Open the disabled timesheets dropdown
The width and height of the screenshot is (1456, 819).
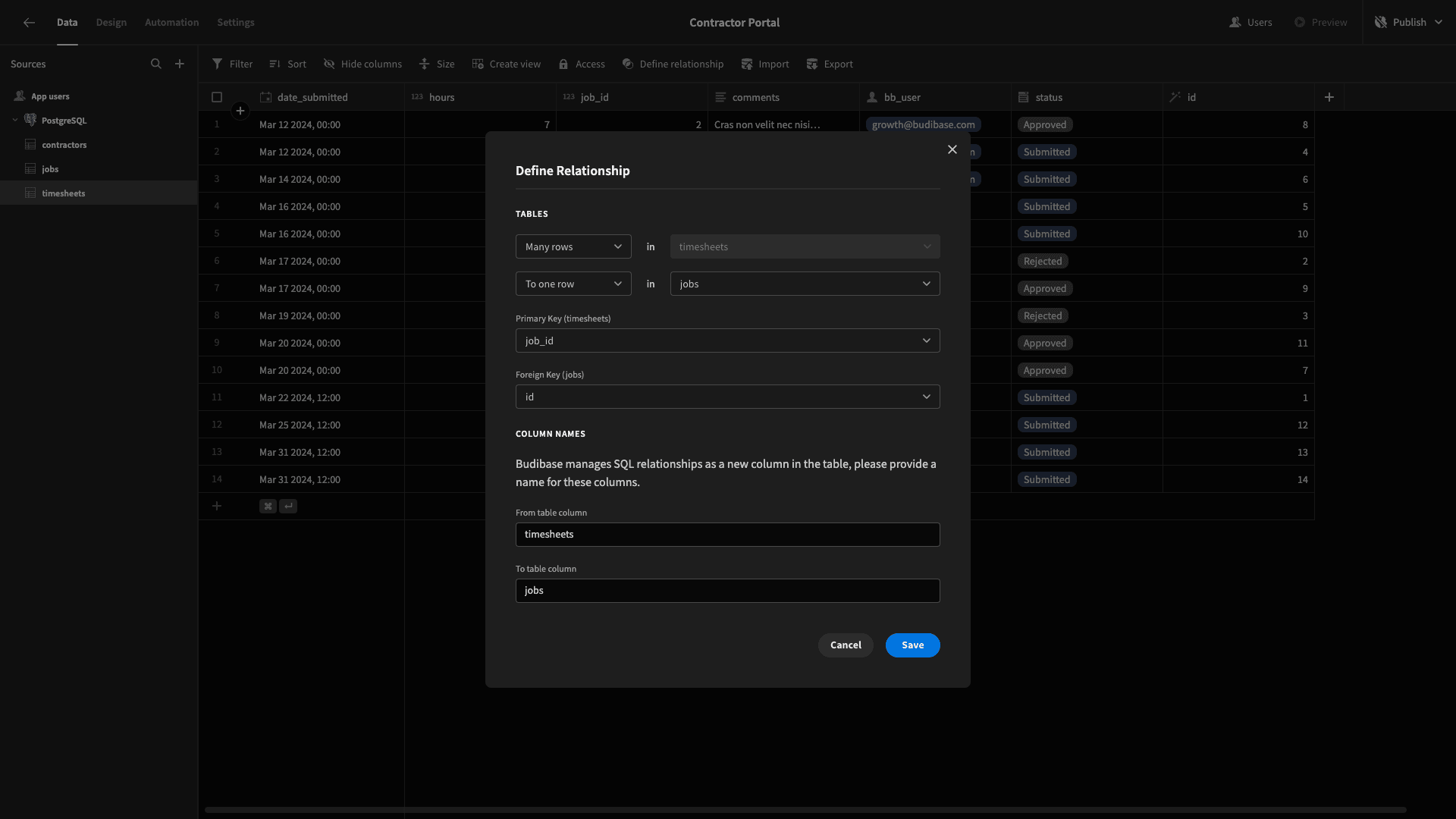[805, 246]
